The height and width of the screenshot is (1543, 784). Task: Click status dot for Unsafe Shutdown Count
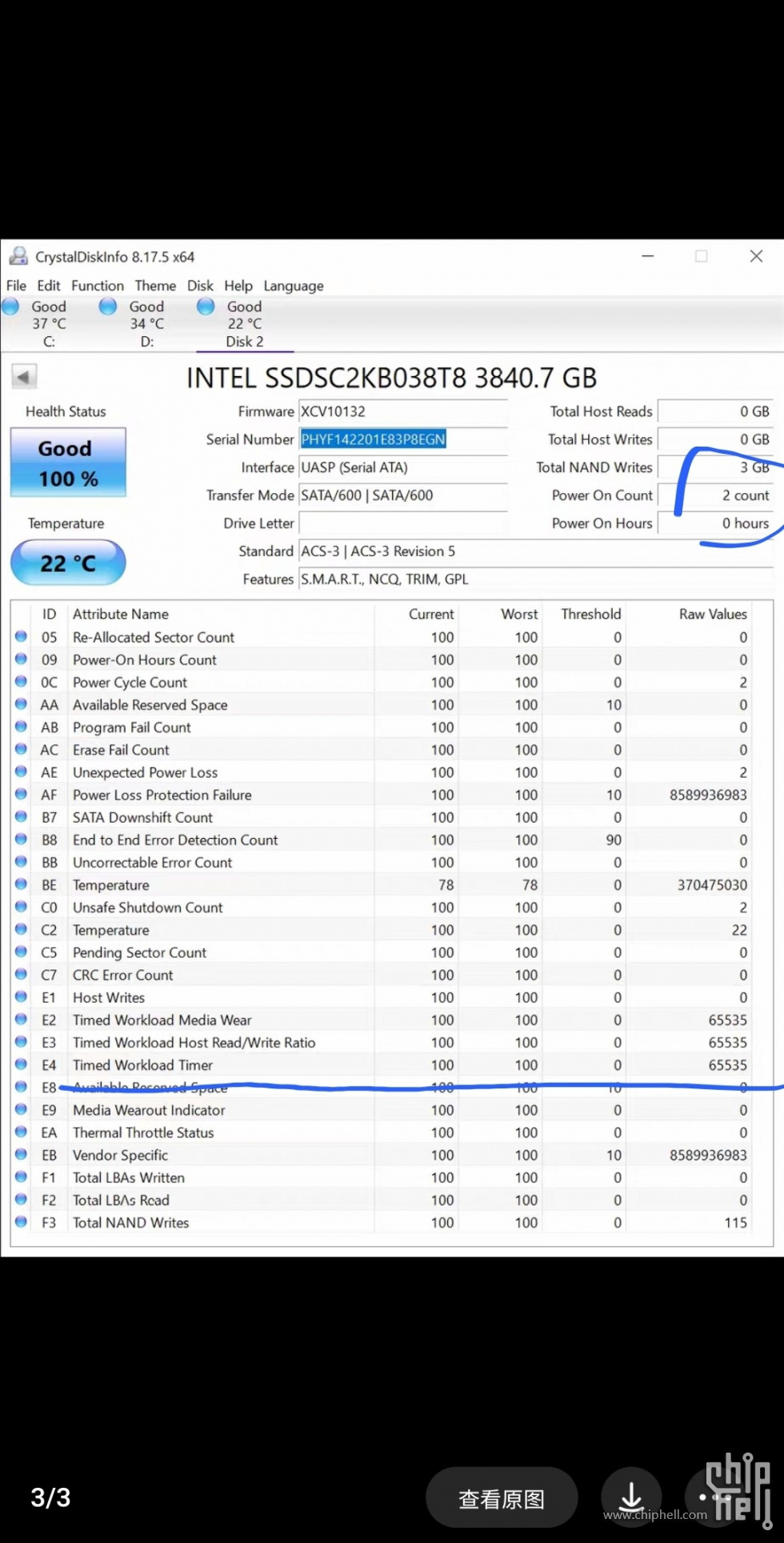point(22,907)
